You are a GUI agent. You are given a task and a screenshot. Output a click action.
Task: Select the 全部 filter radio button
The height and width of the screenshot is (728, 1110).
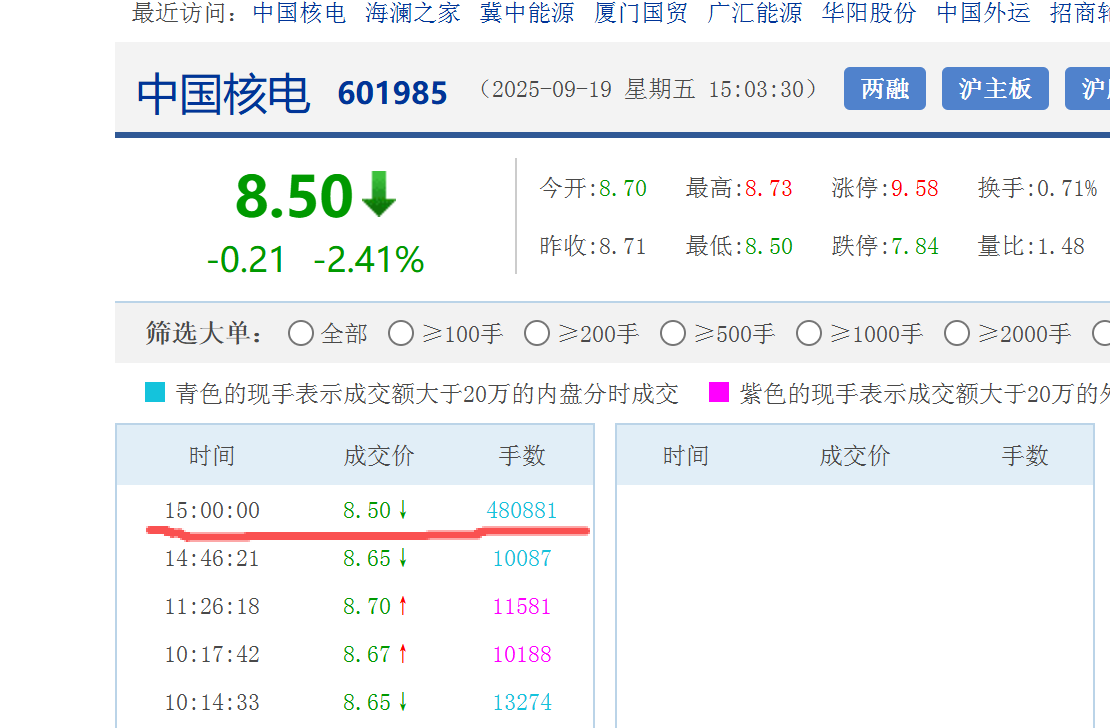[x=301, y=333]
